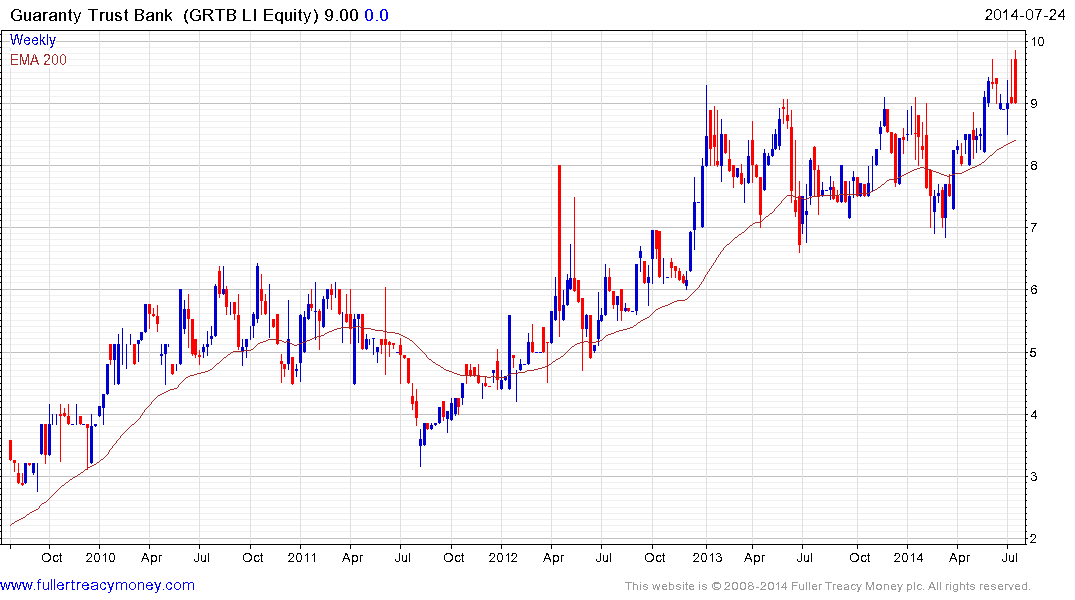Click the x-axis label 2012

click(503, 557)
